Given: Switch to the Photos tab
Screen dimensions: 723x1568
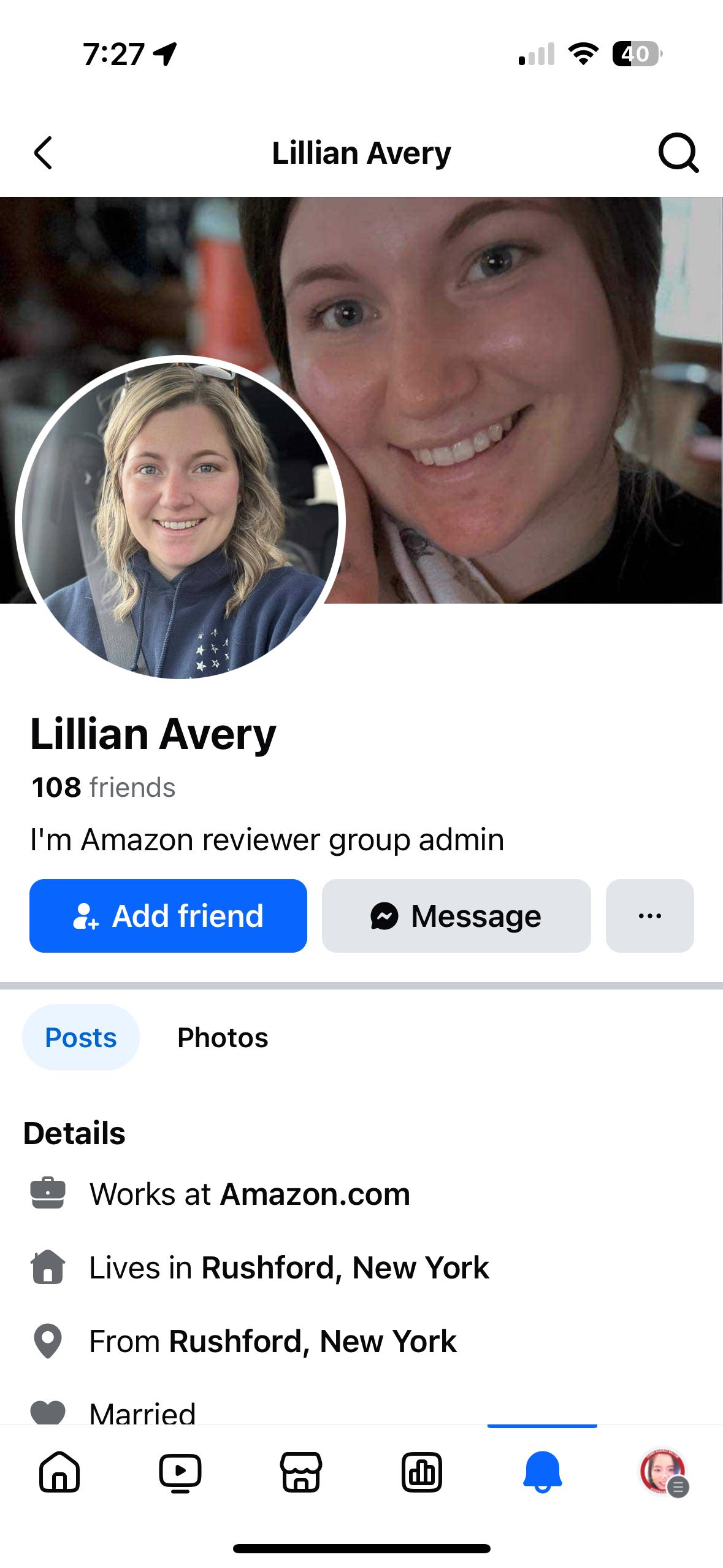Looking at the screenshot, I should coord(223,1037).
